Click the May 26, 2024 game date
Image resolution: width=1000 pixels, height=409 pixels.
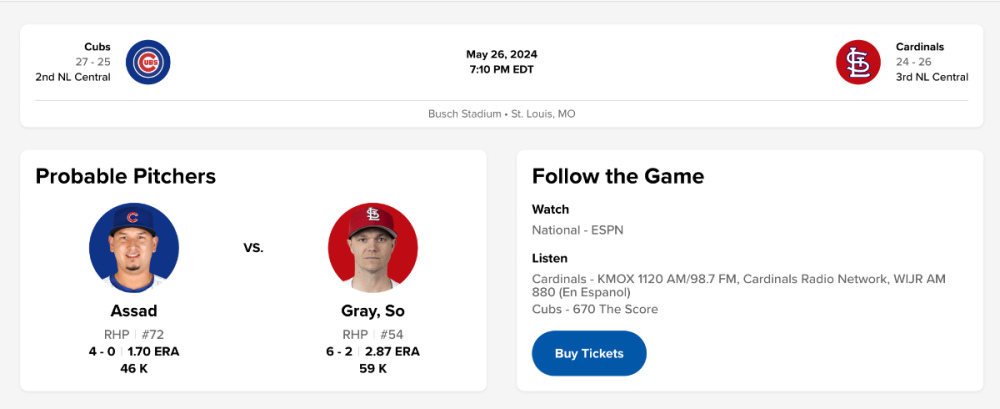pos(501,54)
